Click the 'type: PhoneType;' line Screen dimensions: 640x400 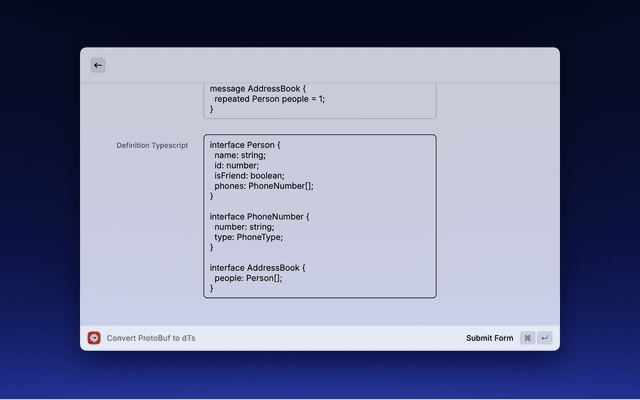coord(249,237)
